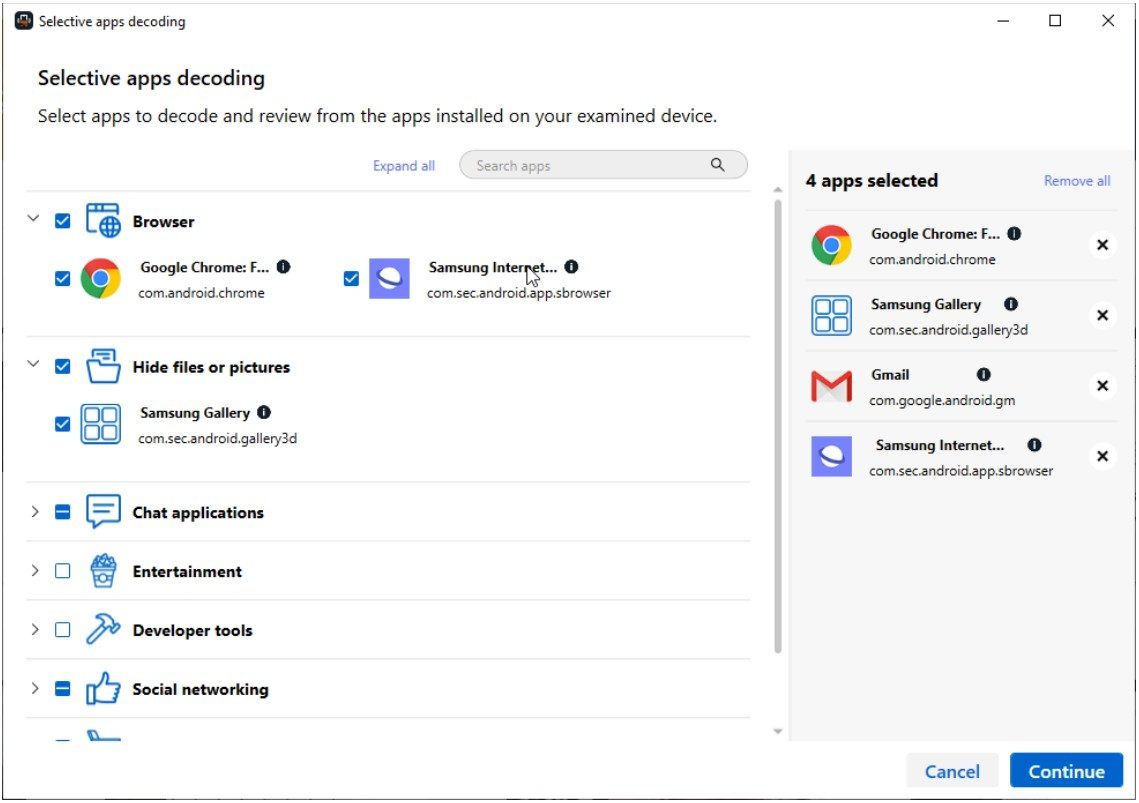The height and width of the screenshot is (803, 1139).
Task: Click the Developer tools label
Action: point(192,630)
